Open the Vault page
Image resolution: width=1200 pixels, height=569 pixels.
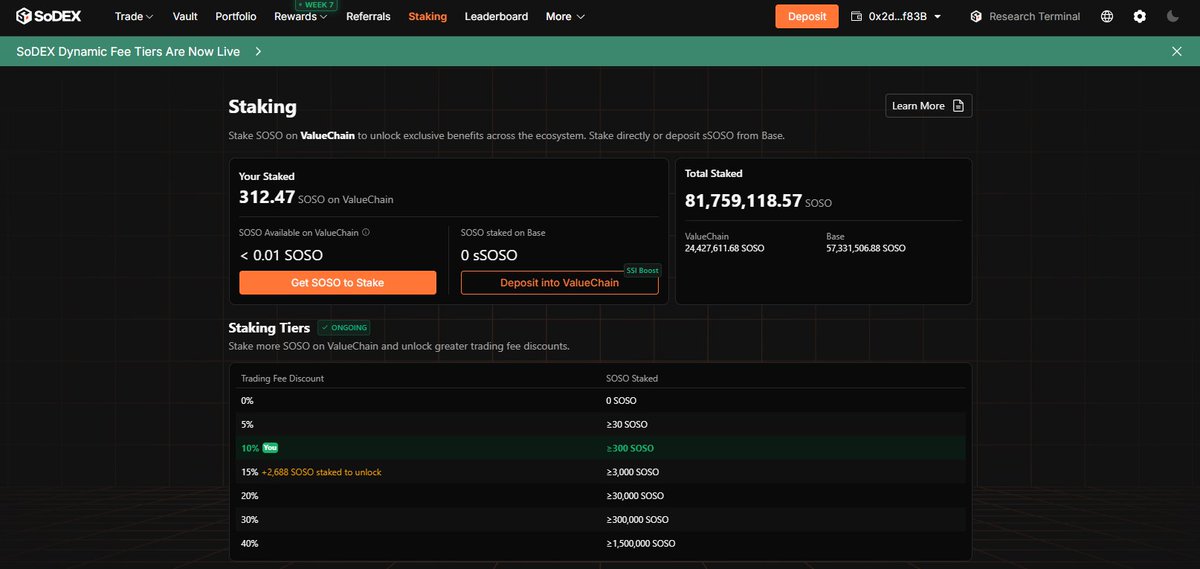185,16
